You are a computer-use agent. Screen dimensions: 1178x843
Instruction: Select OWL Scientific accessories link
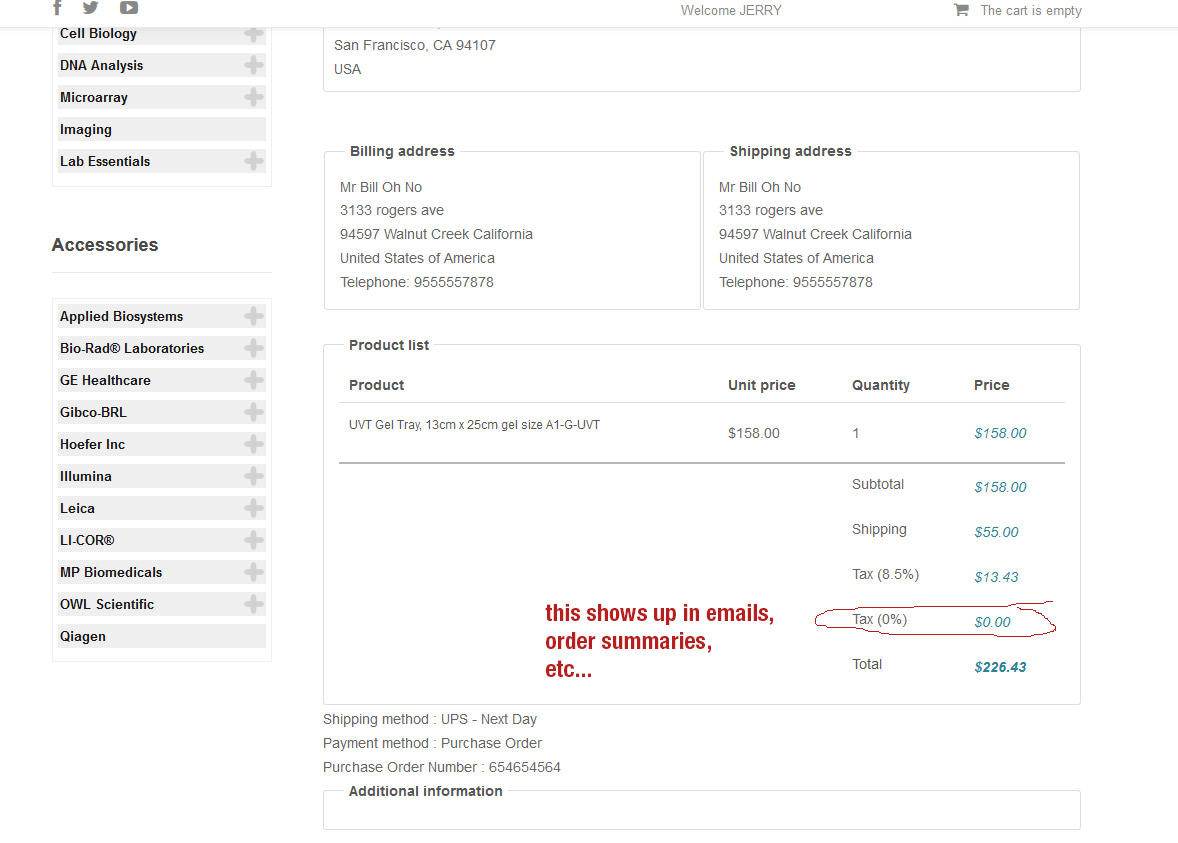click(107, 604)
